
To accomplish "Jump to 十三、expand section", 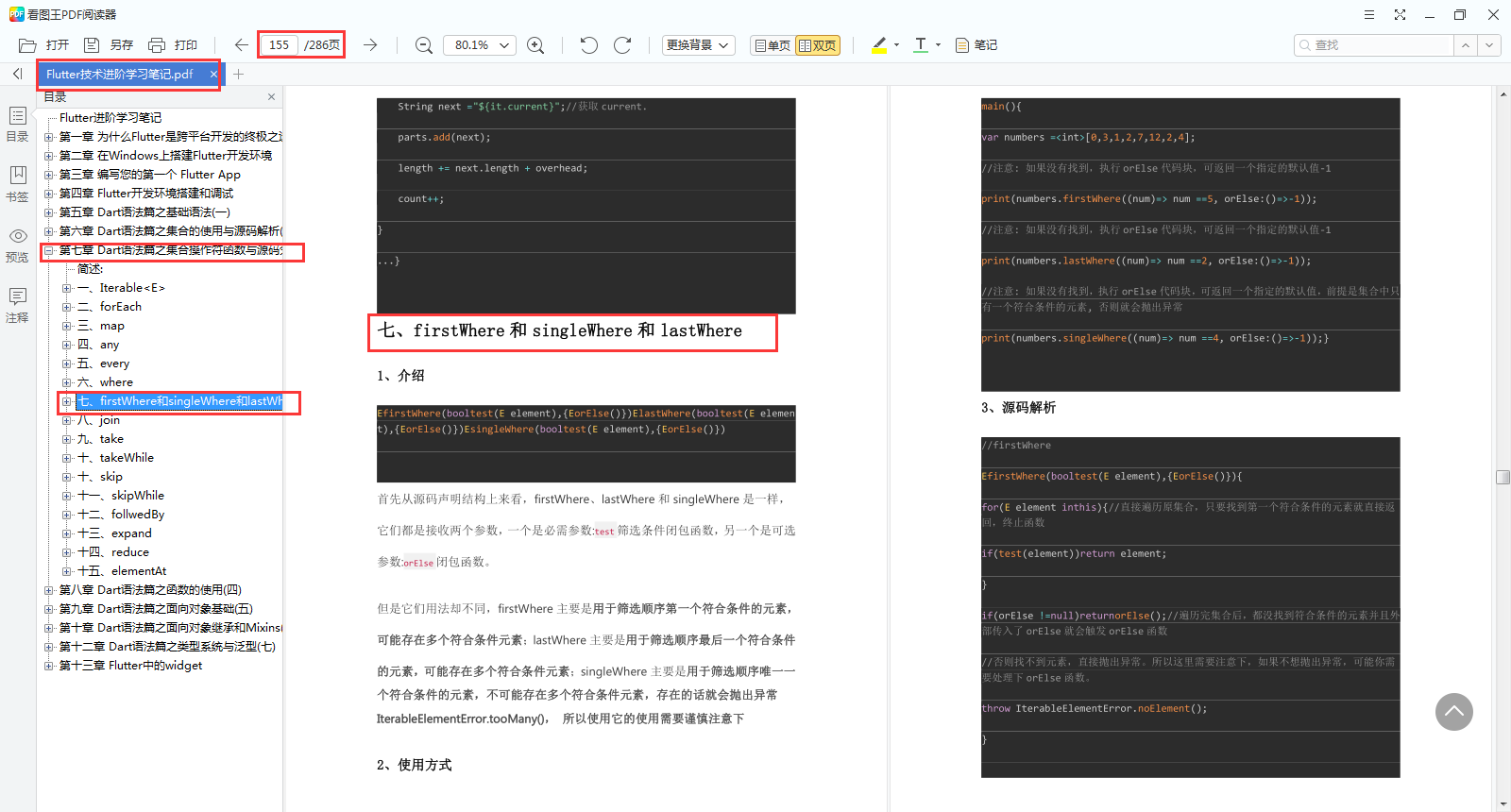I will tap(114, 533).
